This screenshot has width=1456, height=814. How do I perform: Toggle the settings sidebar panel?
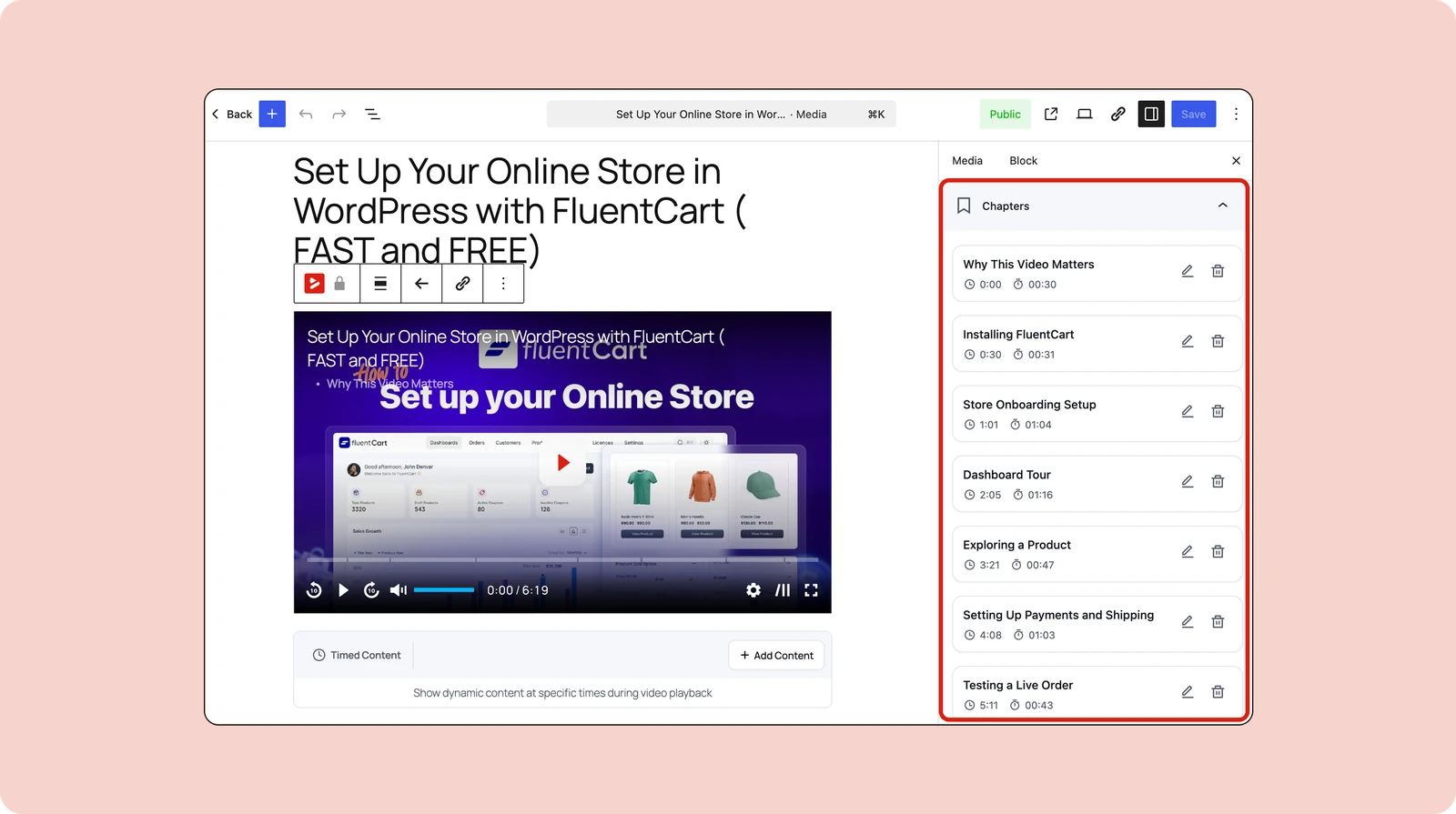(1151, 114)
